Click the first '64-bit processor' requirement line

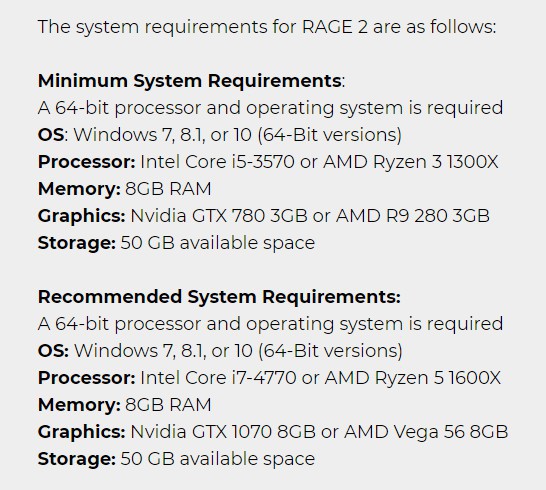pyautogui.click(x=270, y=108)
